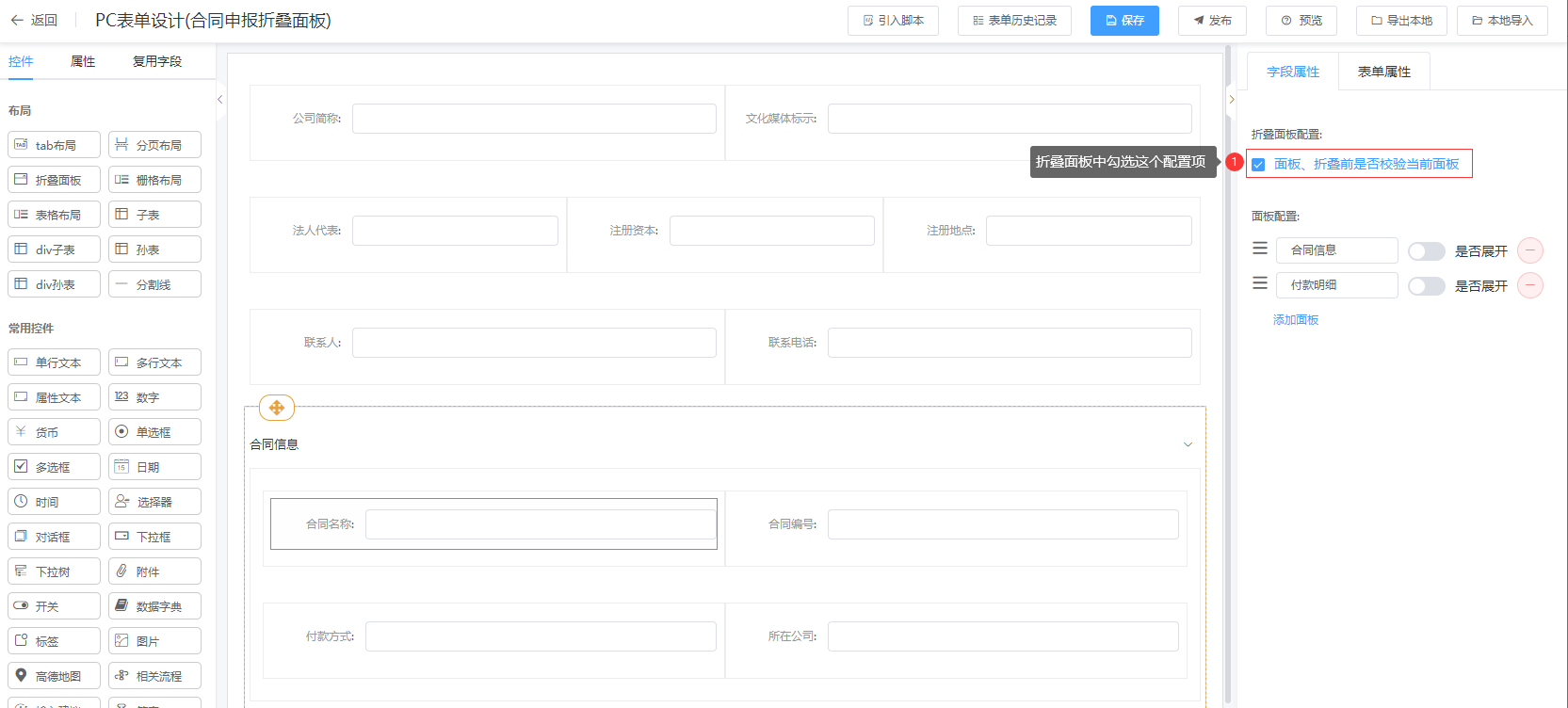Switch to the 表单属性 tab
1568x708 pixels.
coord(1384,72)
